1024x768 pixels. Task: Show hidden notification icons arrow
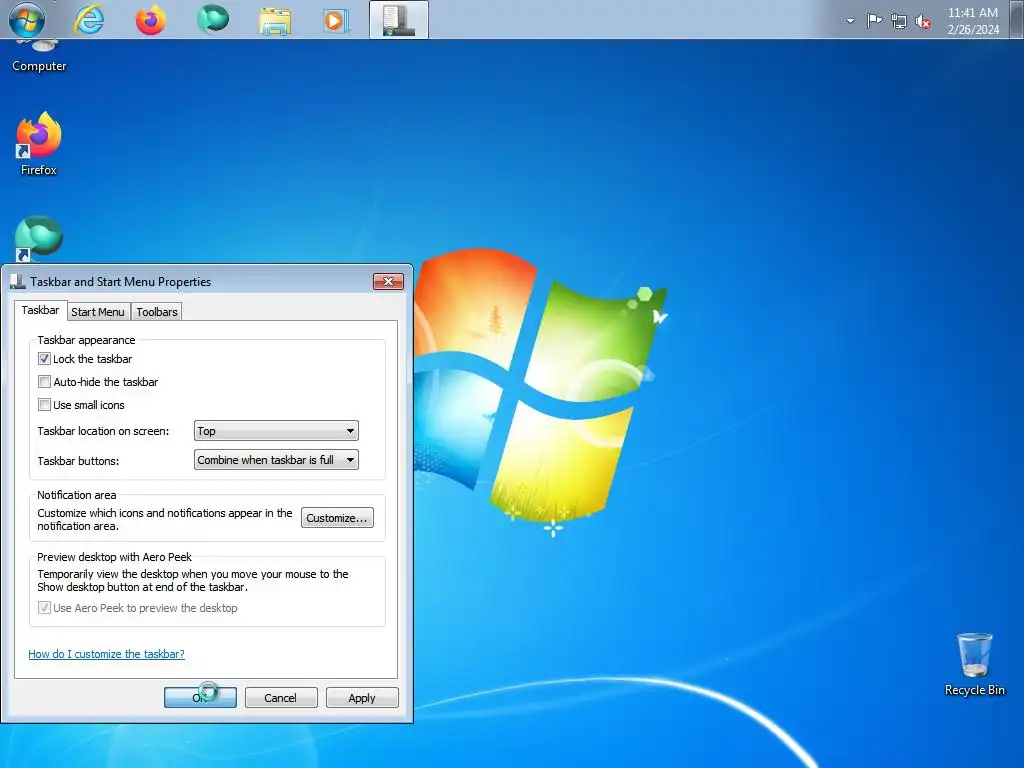pyautogui.click(x=850, y=21)
